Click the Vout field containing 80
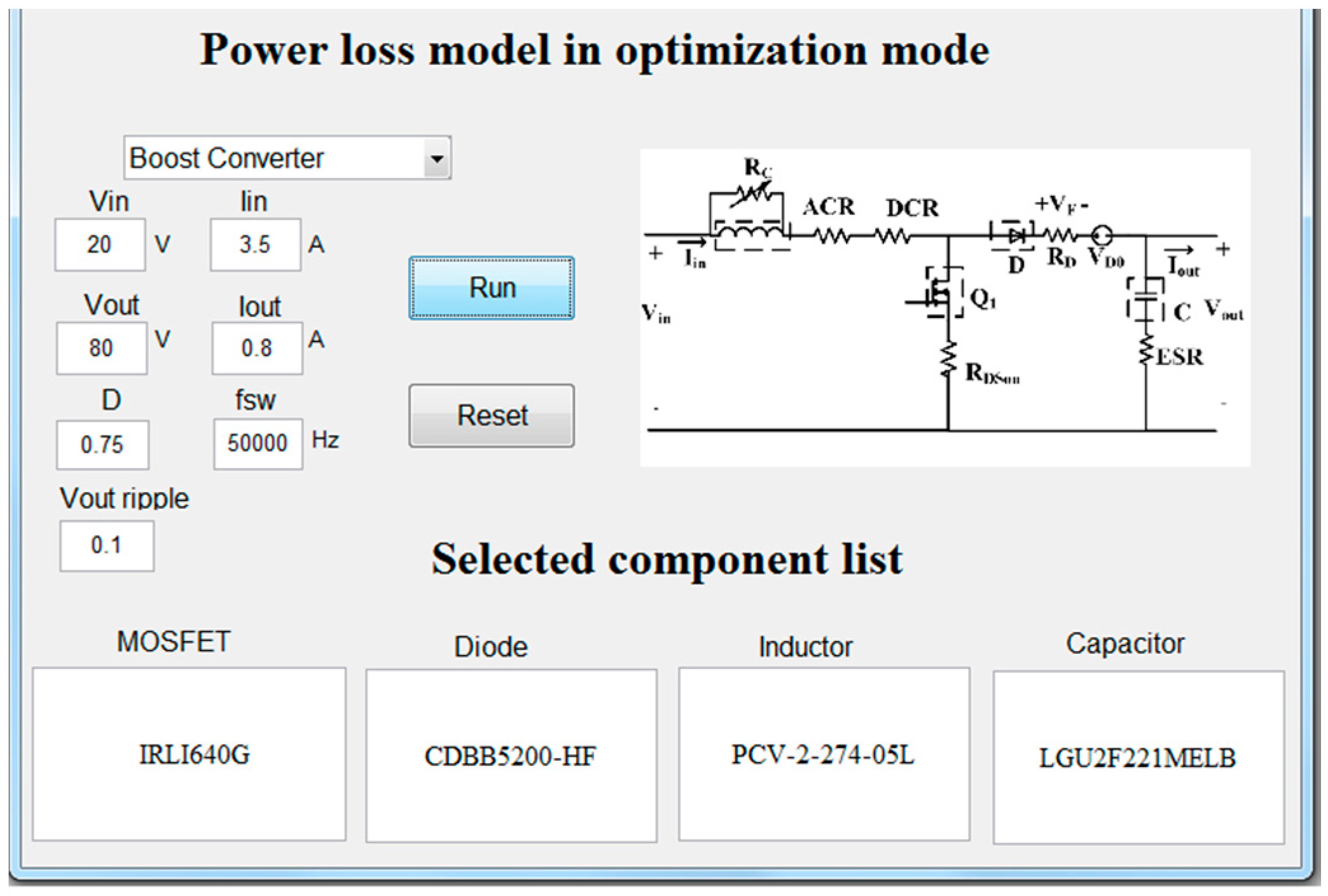 tap(101, 348)
